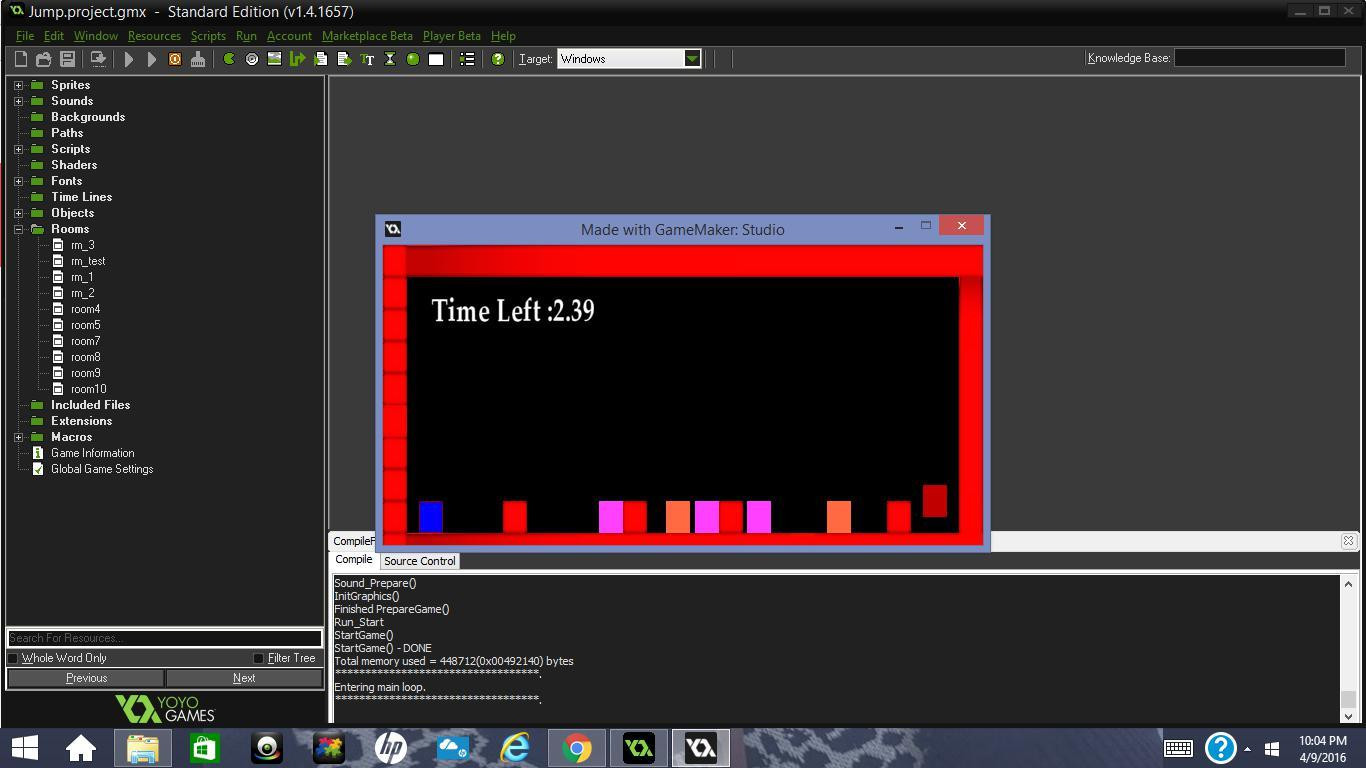
Task: Expand the Sprites folder in resource tree
Action: (18, 85)
